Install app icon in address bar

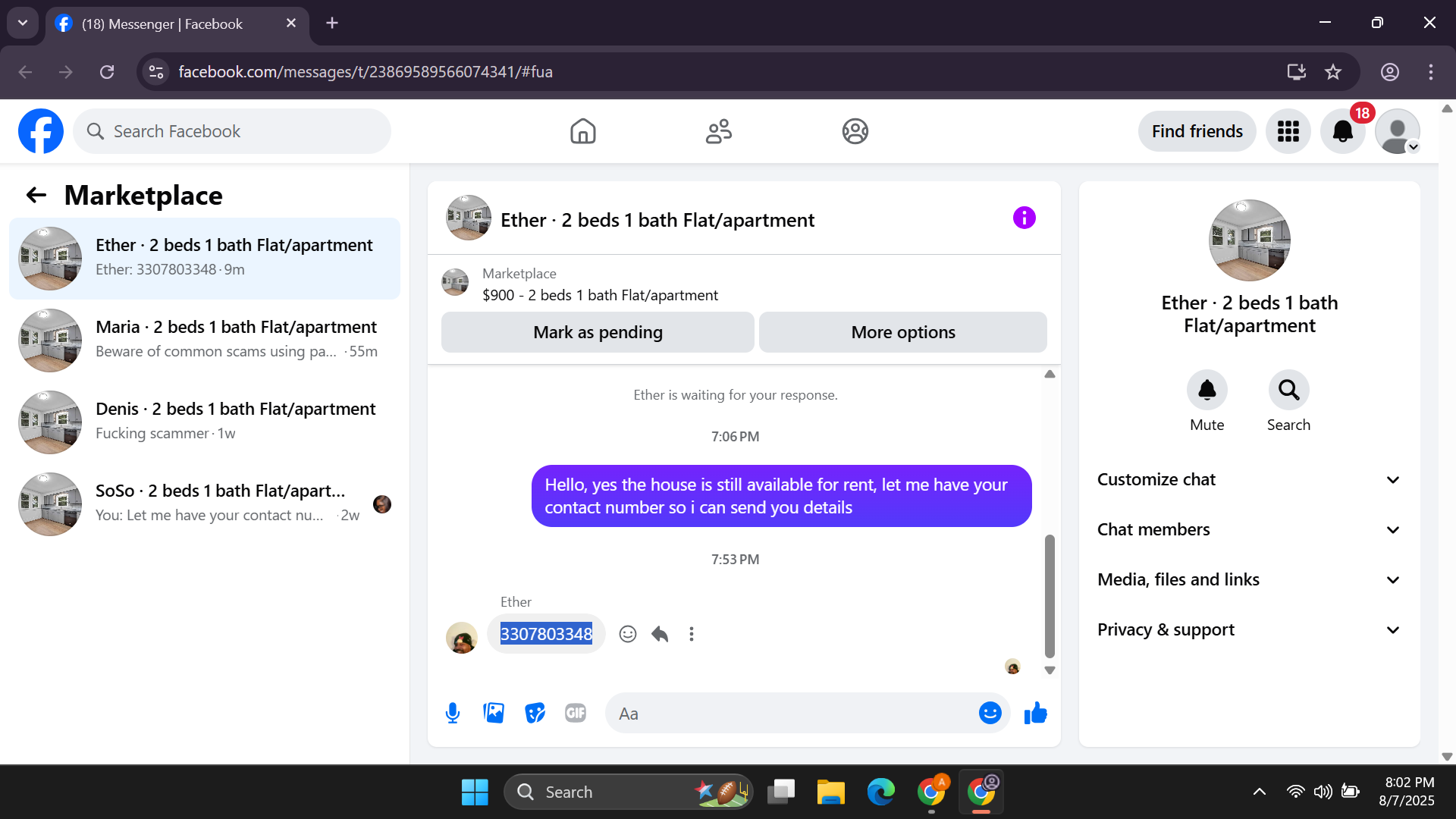tap(1297, 72)
